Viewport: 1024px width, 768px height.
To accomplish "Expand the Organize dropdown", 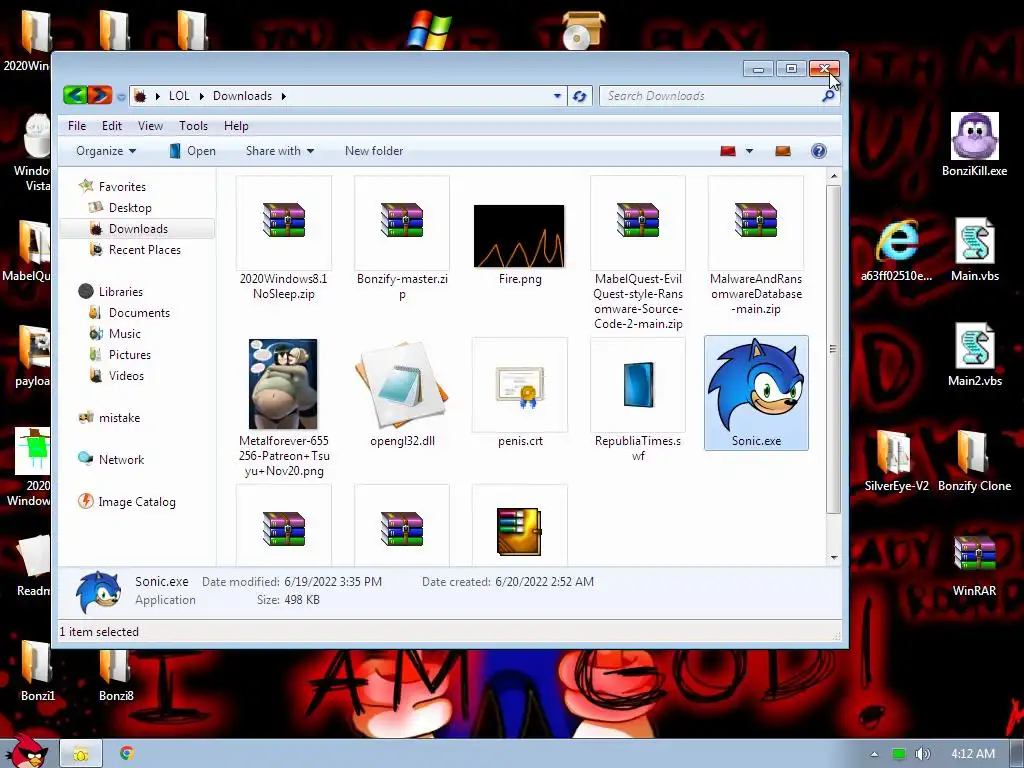I will pyautogui.click(x=106, y=151).
